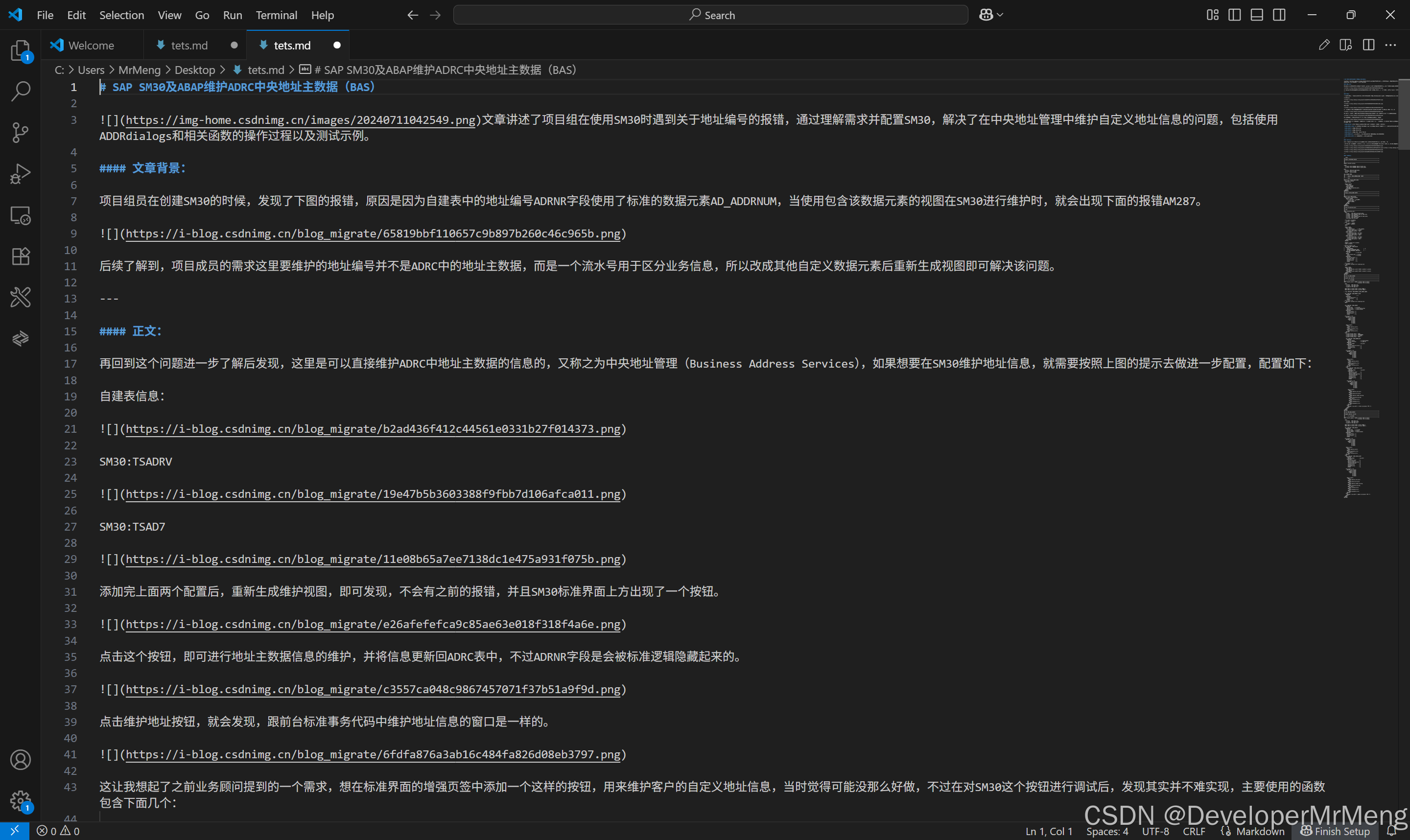Image resolution: width=1410 pixels, height=840 pixels.
Task: Open the Accounts menu icon
Action: pos(21,760)
